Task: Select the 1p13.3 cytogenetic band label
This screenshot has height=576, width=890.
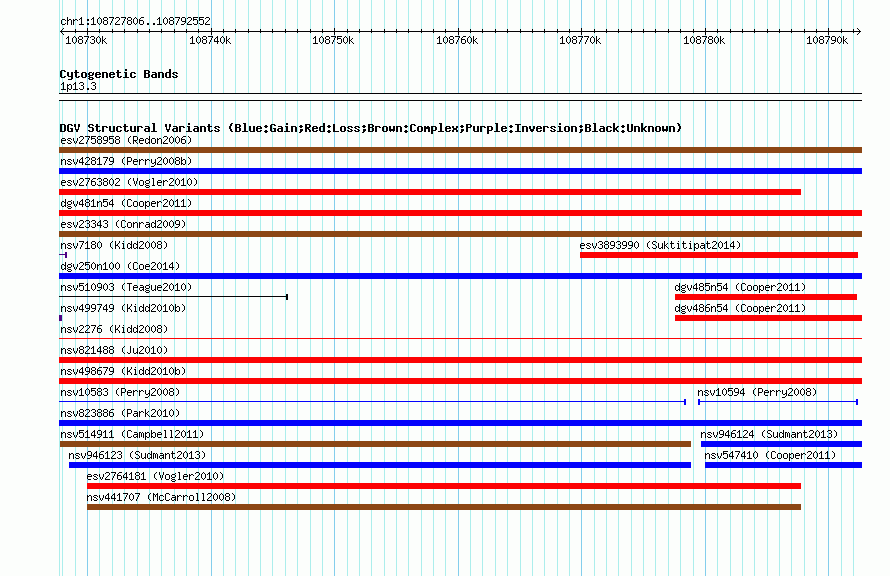Action: coord(78,86)
